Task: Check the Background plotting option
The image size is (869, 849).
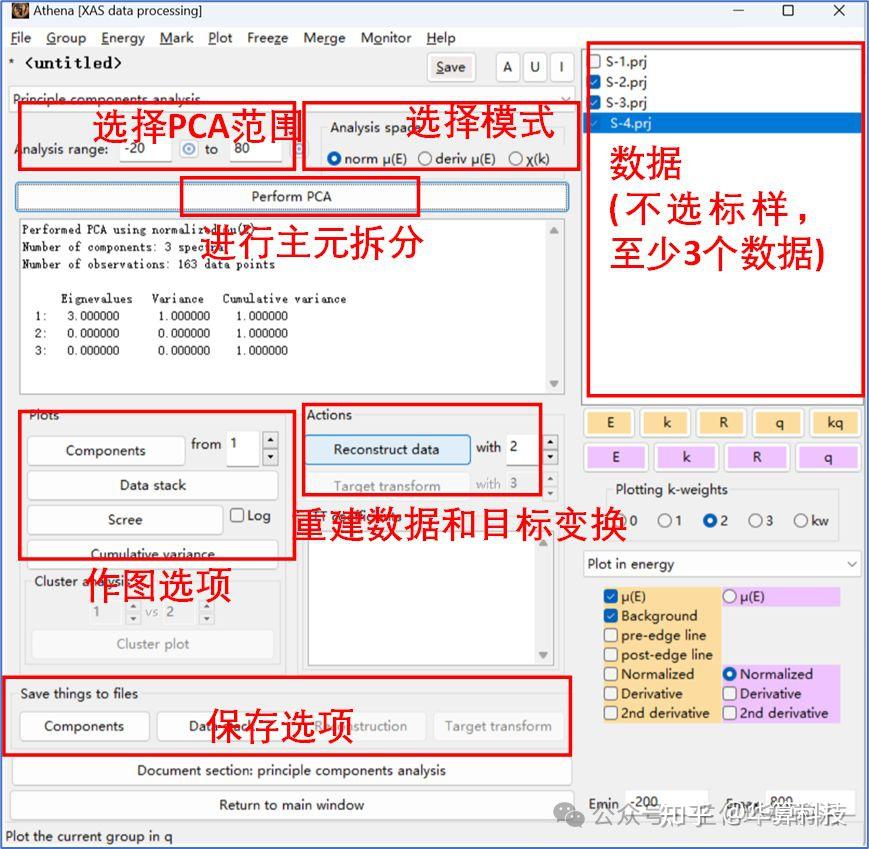Action: click(611, 615)
